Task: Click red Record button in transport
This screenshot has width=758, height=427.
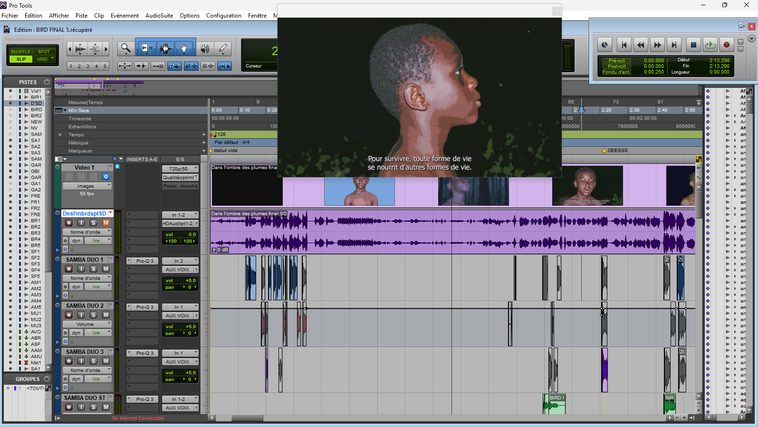Action: 726,45
